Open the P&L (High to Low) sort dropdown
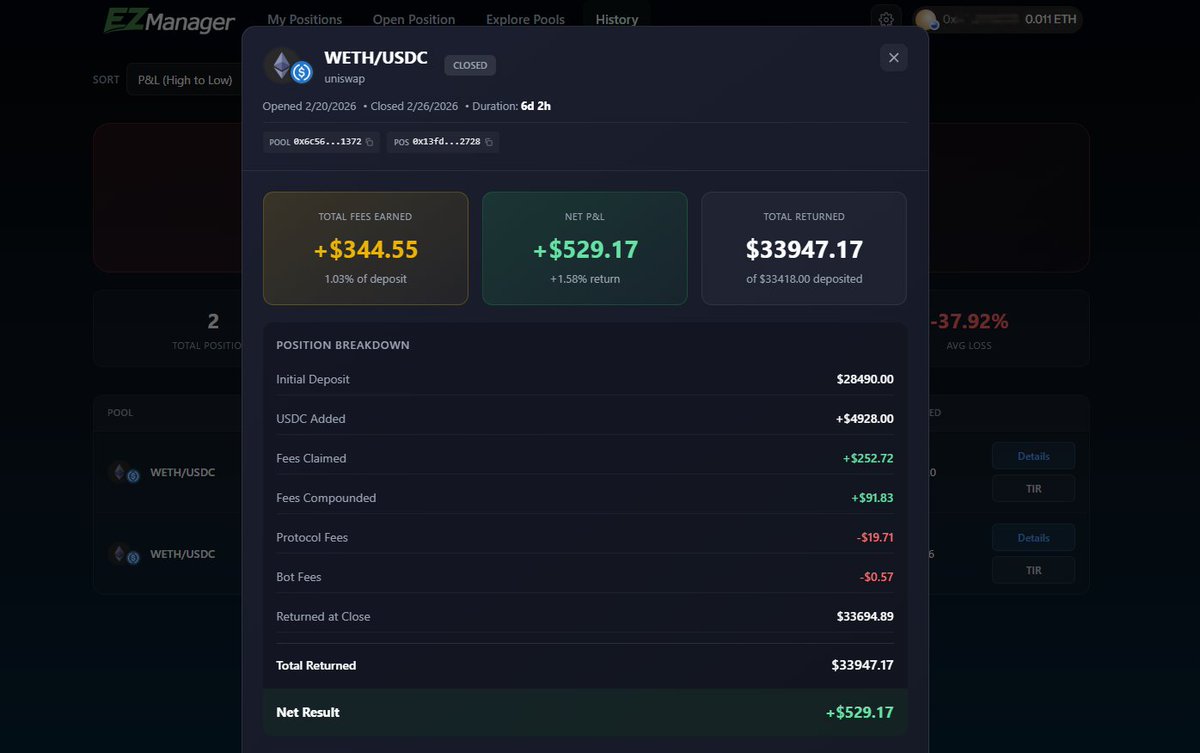 (x=184, y=80)
